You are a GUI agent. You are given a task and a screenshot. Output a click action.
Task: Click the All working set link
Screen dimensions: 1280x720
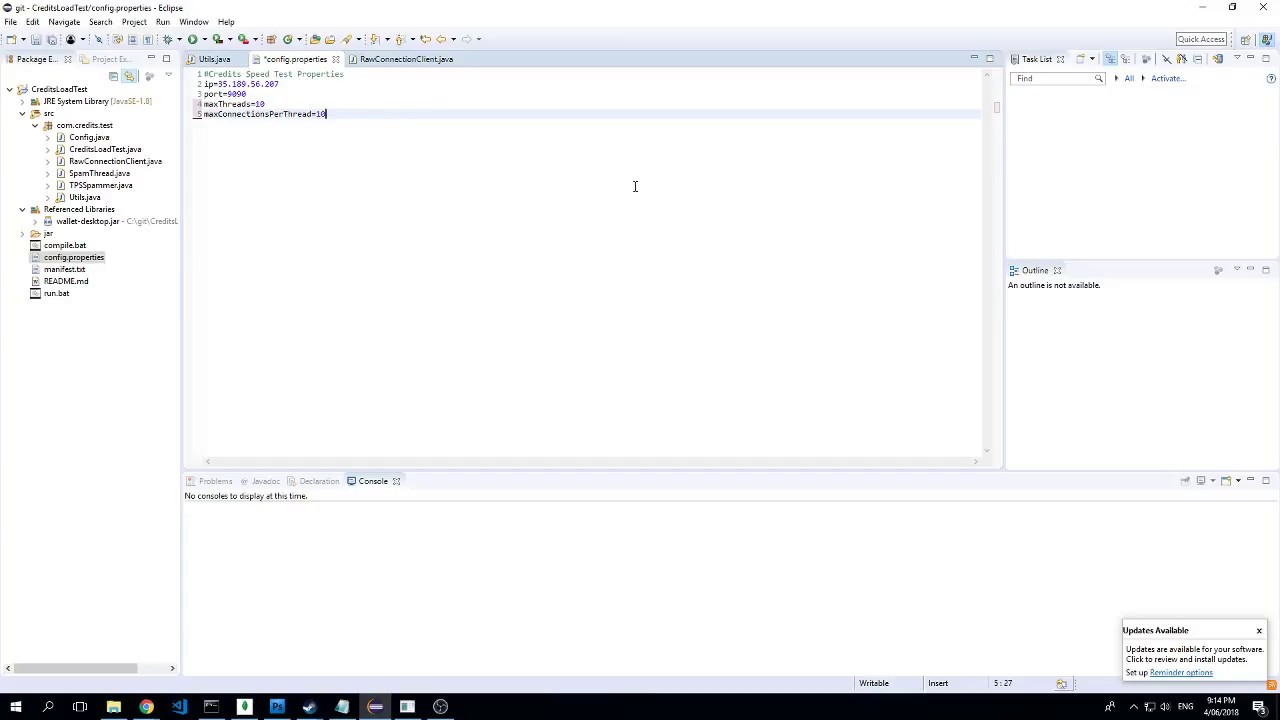pos(1129,78)
